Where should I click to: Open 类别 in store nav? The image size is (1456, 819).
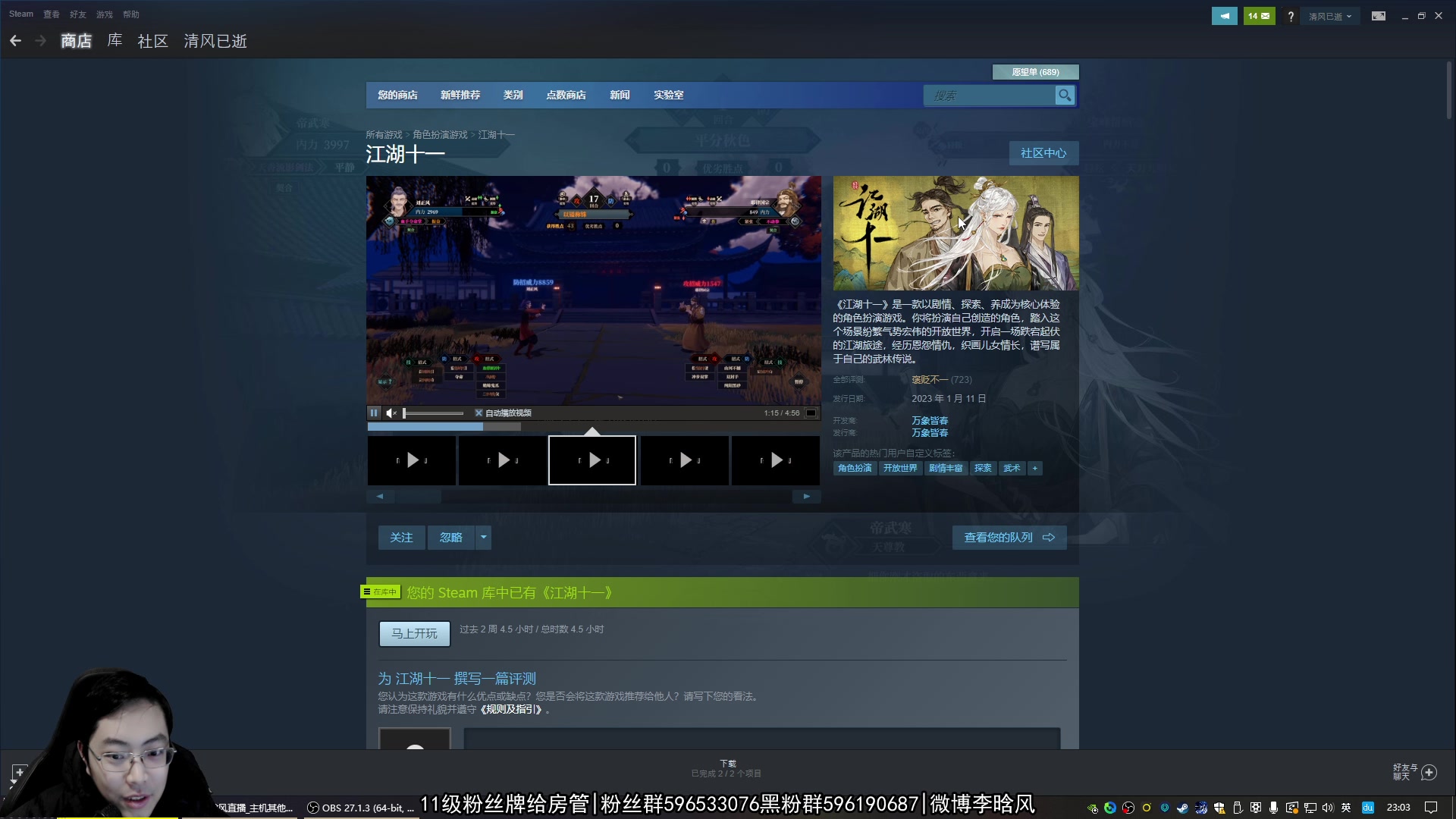click(x=513, y=96)
